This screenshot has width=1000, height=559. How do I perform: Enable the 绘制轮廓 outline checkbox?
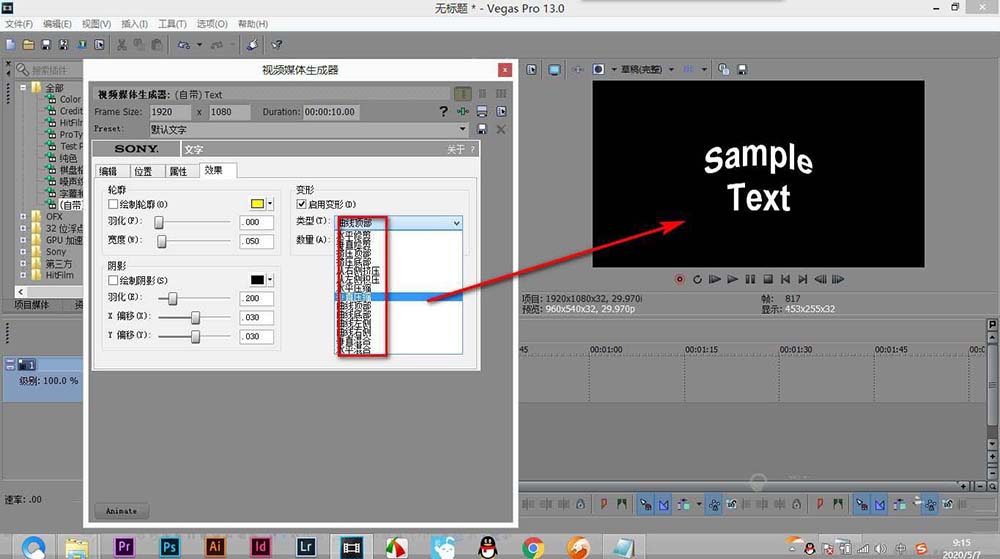pyautogui.click(x=113, y=204)
